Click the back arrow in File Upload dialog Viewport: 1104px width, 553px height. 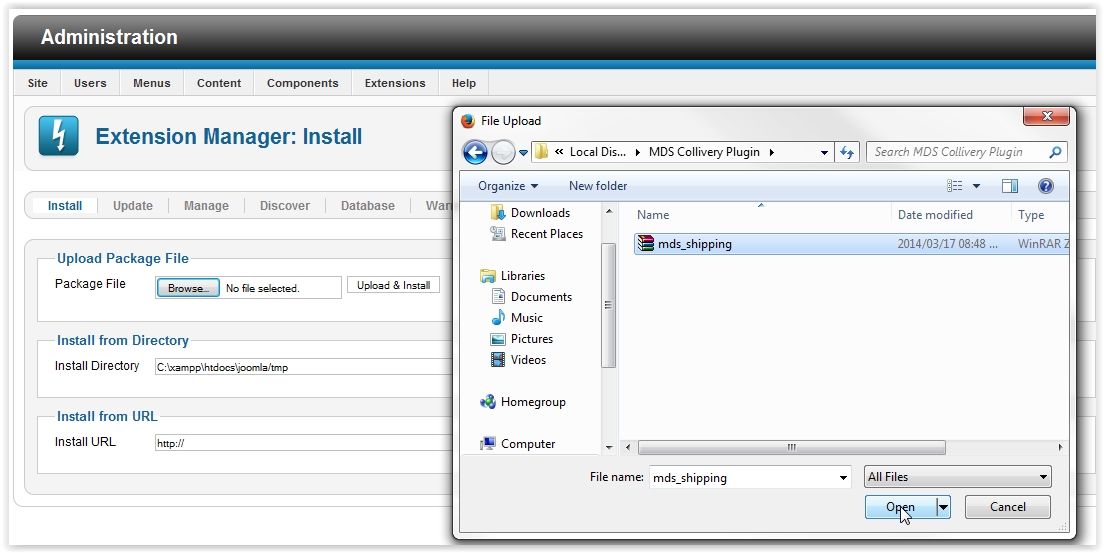pos(476,152)
